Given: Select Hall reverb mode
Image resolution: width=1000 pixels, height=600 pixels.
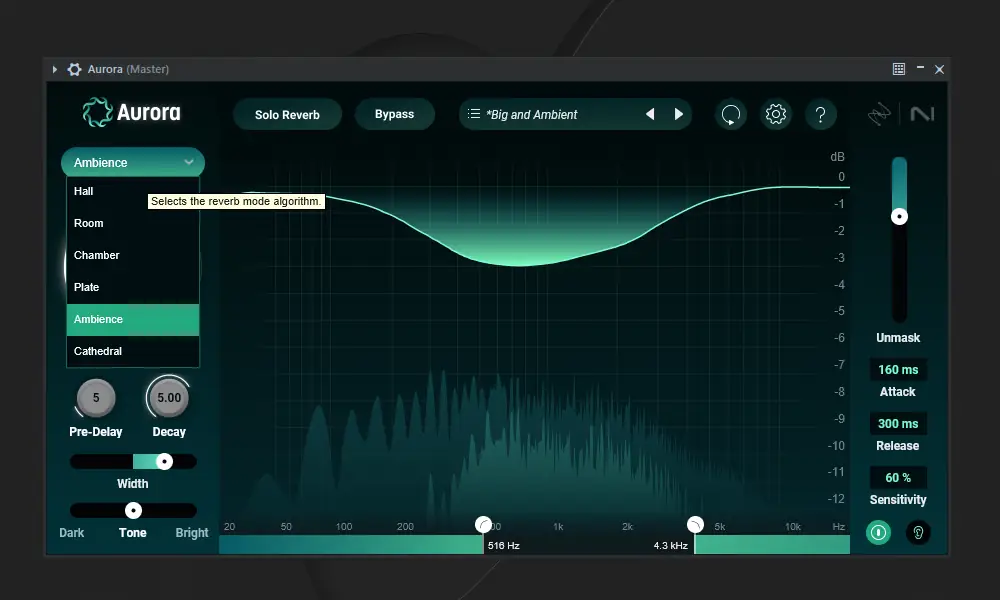Looking at the screenshot, I should click(133, 191).
